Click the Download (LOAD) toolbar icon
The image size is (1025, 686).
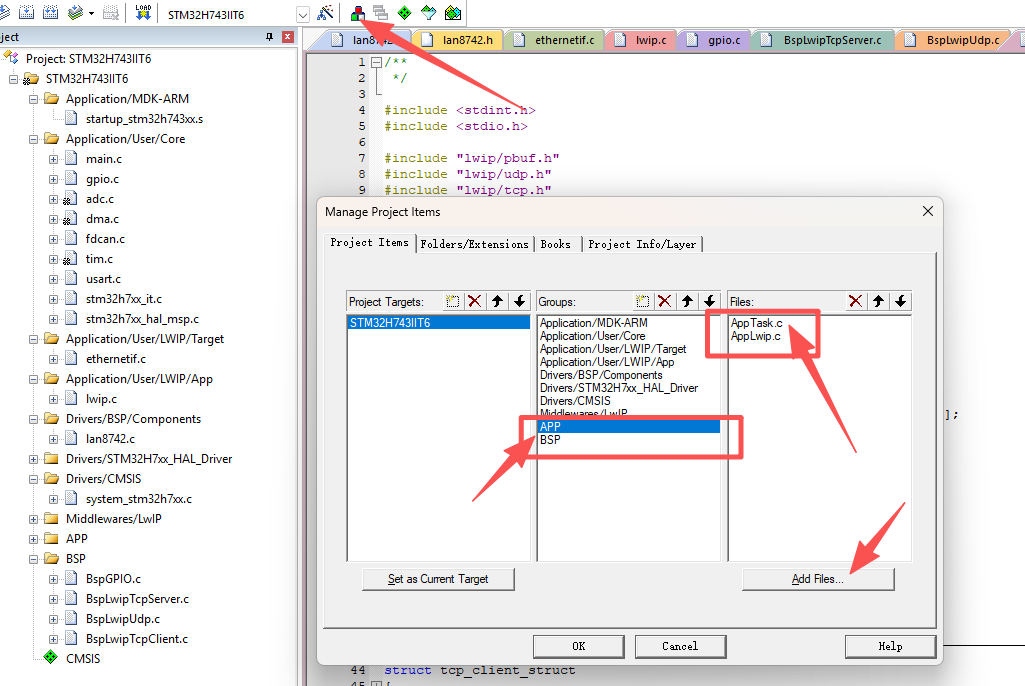(142, 13)
